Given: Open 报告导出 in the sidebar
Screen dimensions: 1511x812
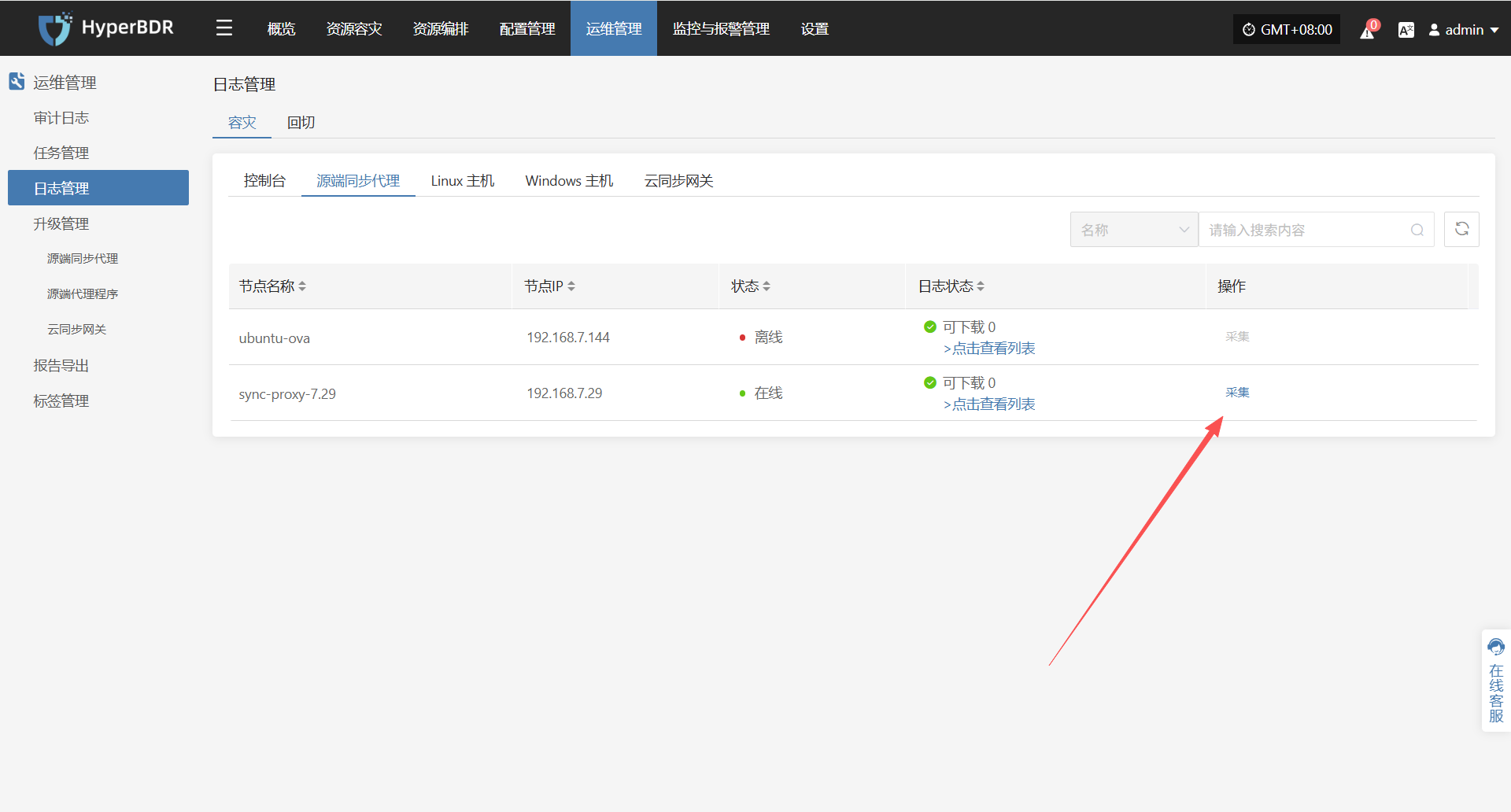Looking at the screenshot, I should pos(61,366).
